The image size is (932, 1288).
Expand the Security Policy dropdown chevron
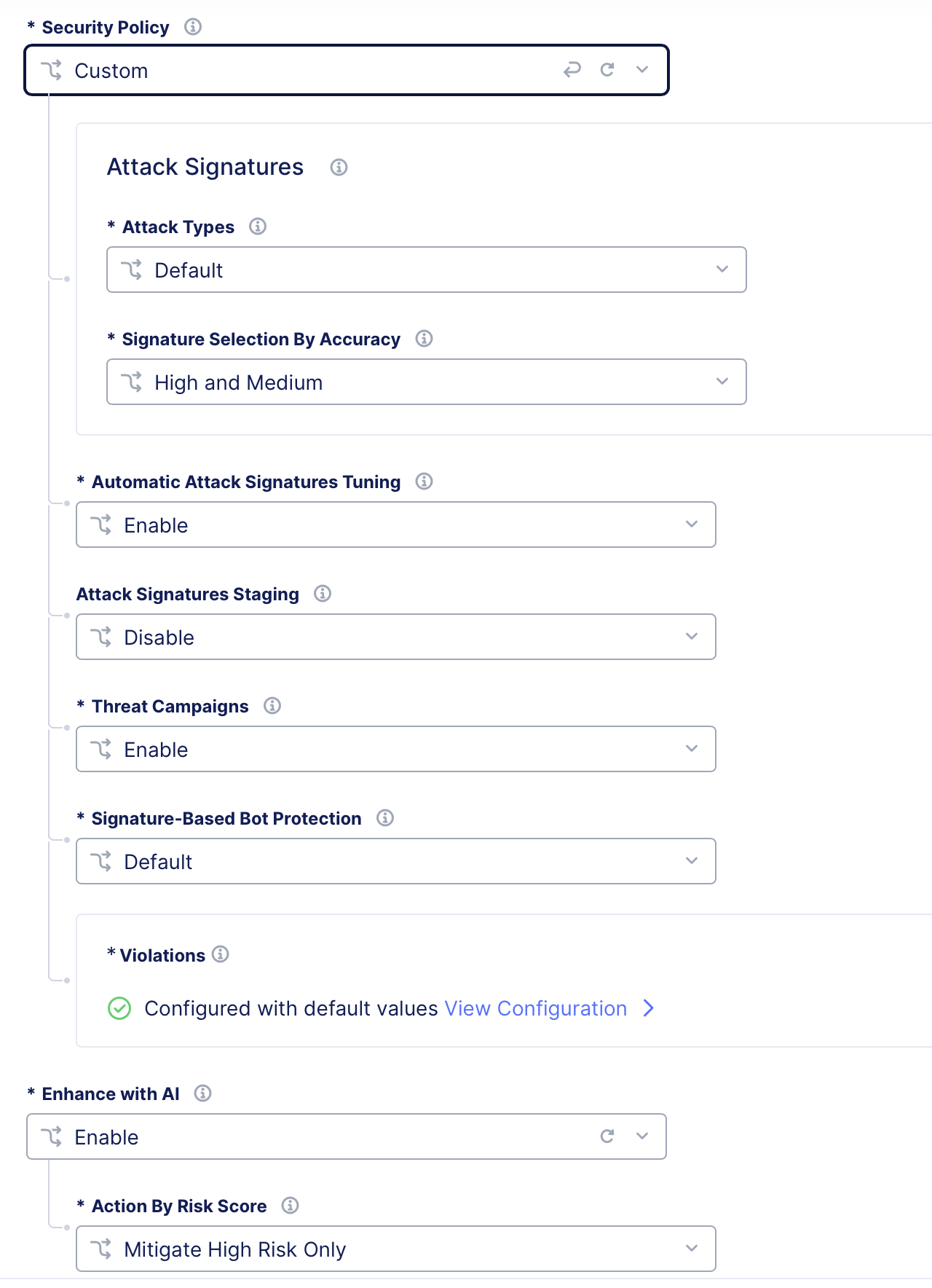click(641, 69)
